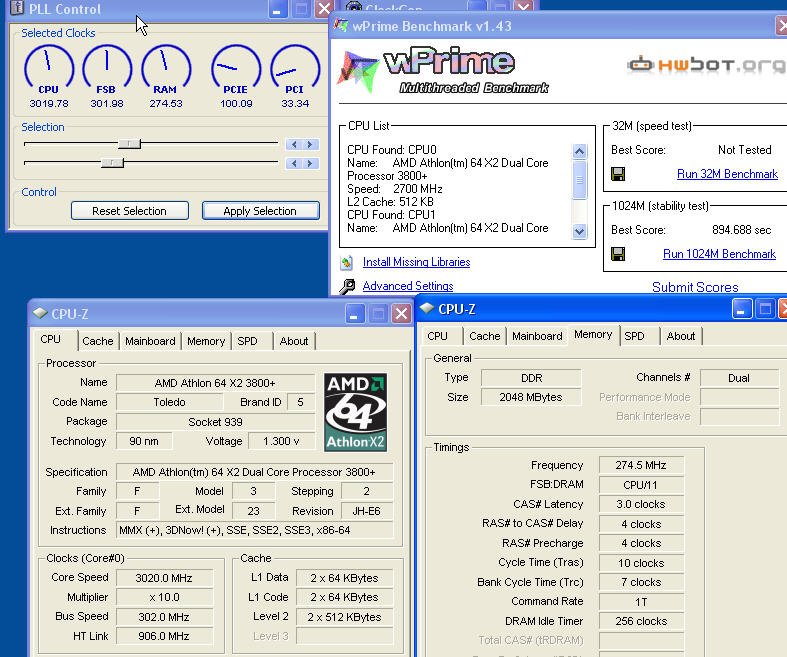Open Install Missing Libraries link
787x657 pixels.
tap(417, 262)
